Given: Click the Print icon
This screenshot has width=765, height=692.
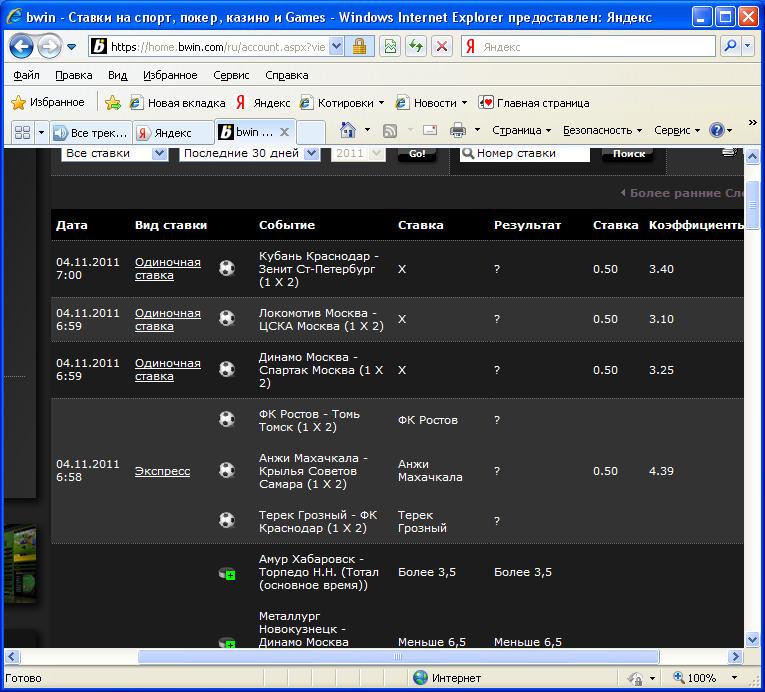Looking at the screenshot, I should [x=458, y=130].
